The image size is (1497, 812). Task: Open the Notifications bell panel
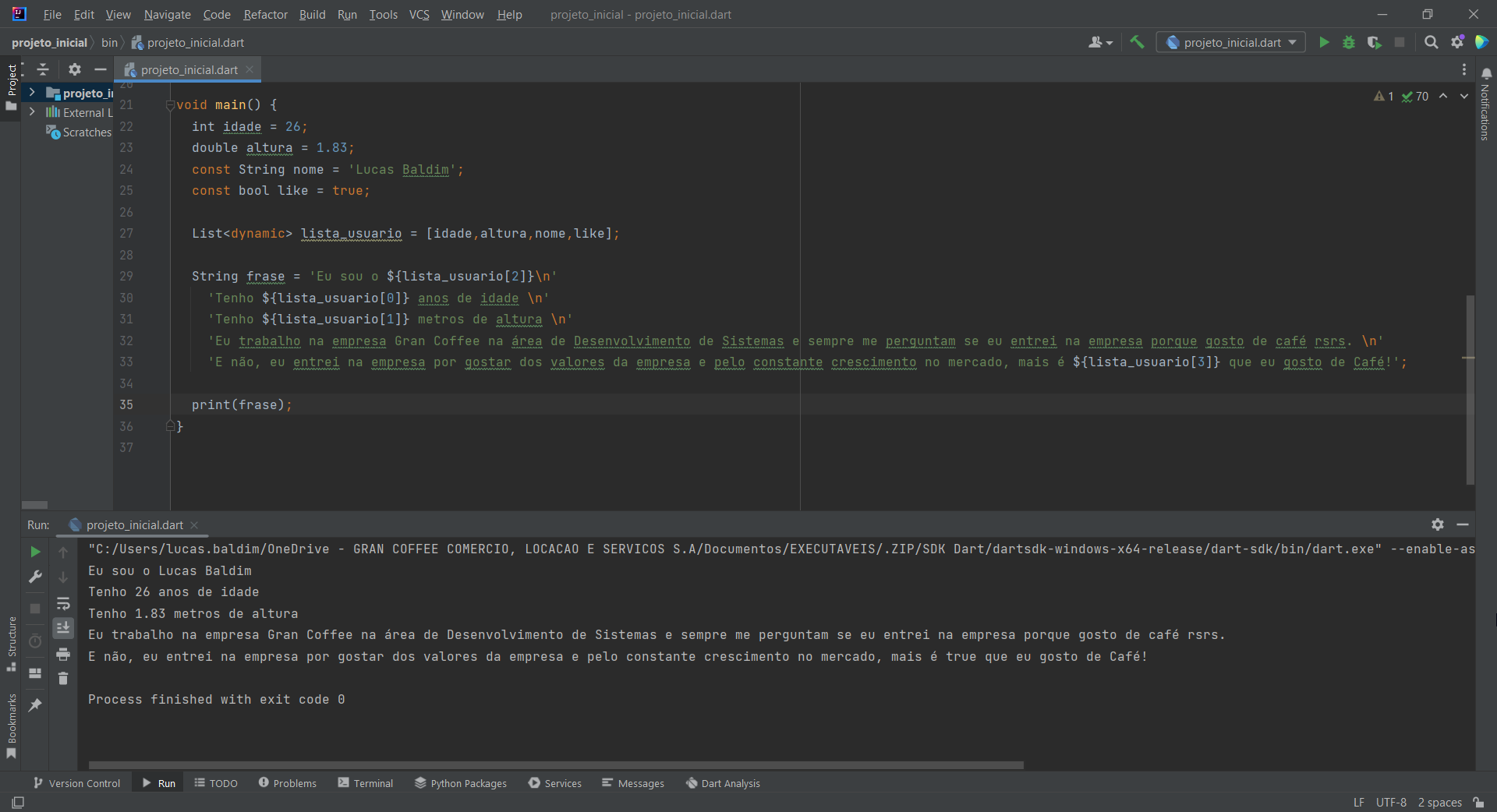[x=1486, y=73]
